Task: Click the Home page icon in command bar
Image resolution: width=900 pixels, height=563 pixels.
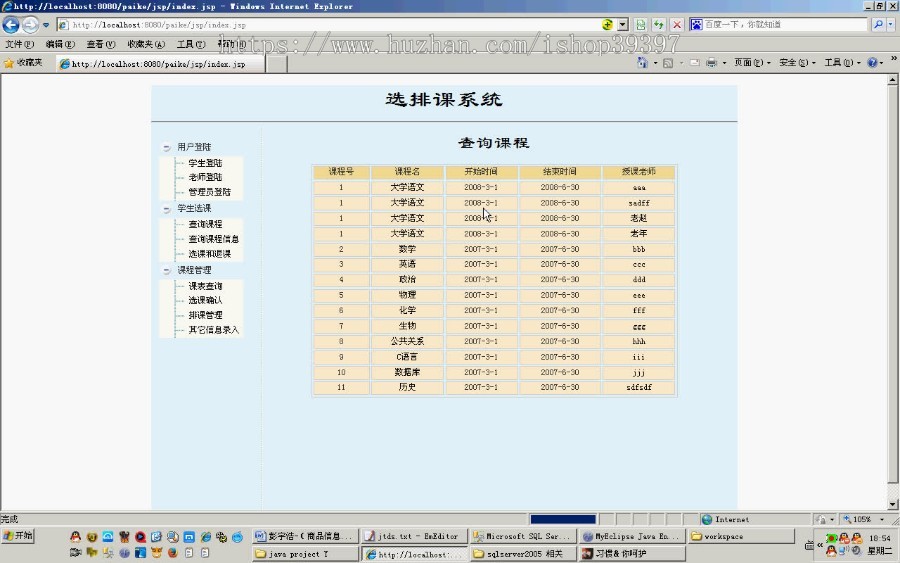Action: [x=642, y=63]
